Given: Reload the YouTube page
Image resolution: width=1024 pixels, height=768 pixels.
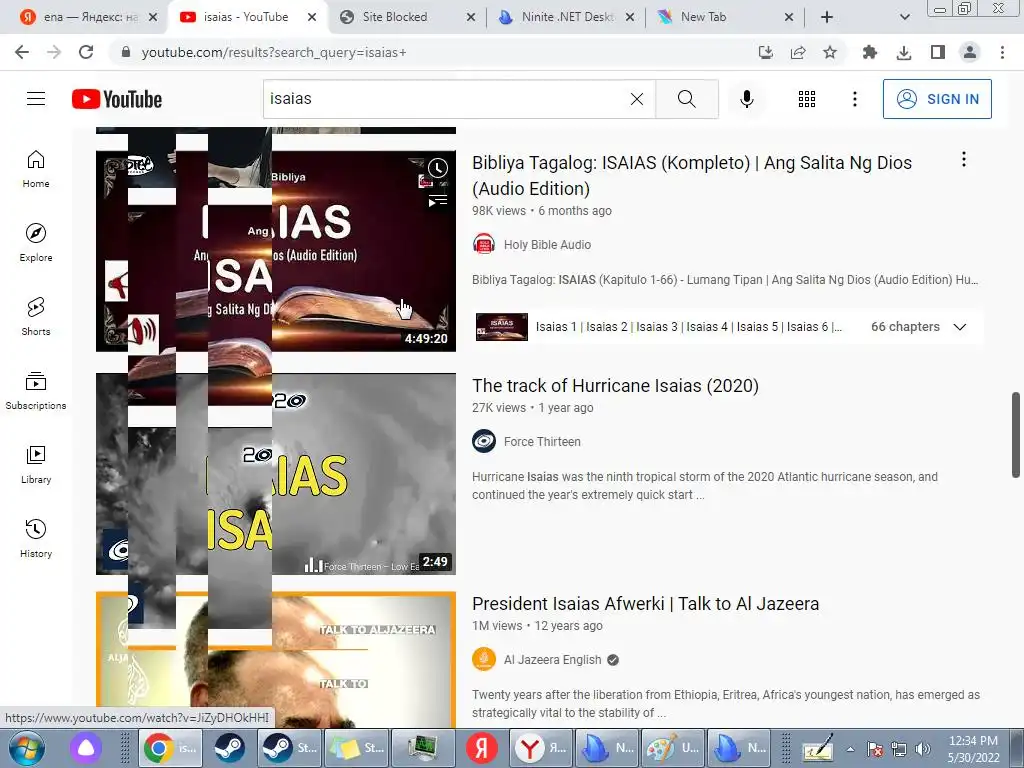Looking at the screenshot, I should tap(86, 52).
